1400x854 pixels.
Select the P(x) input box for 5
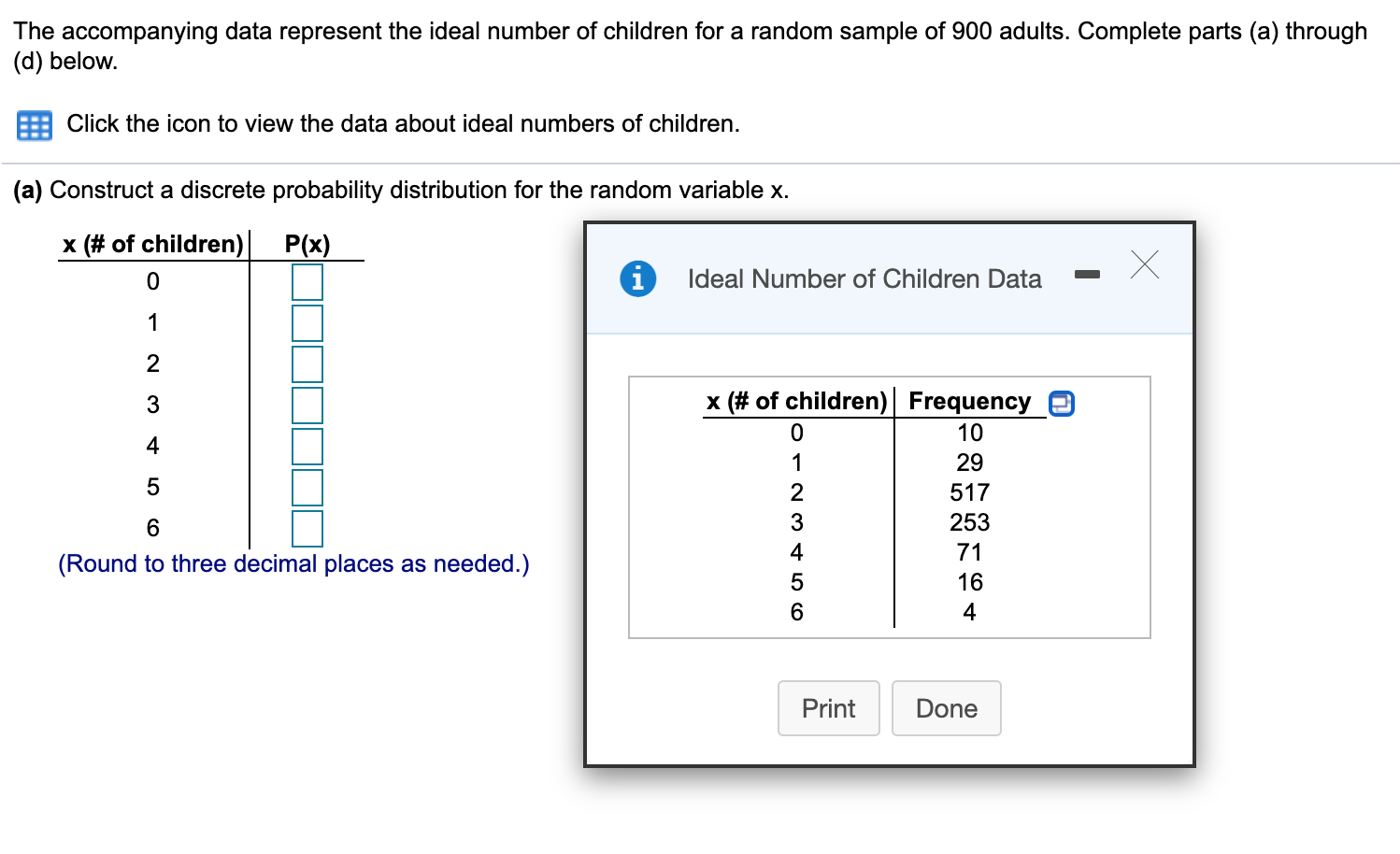307,487
